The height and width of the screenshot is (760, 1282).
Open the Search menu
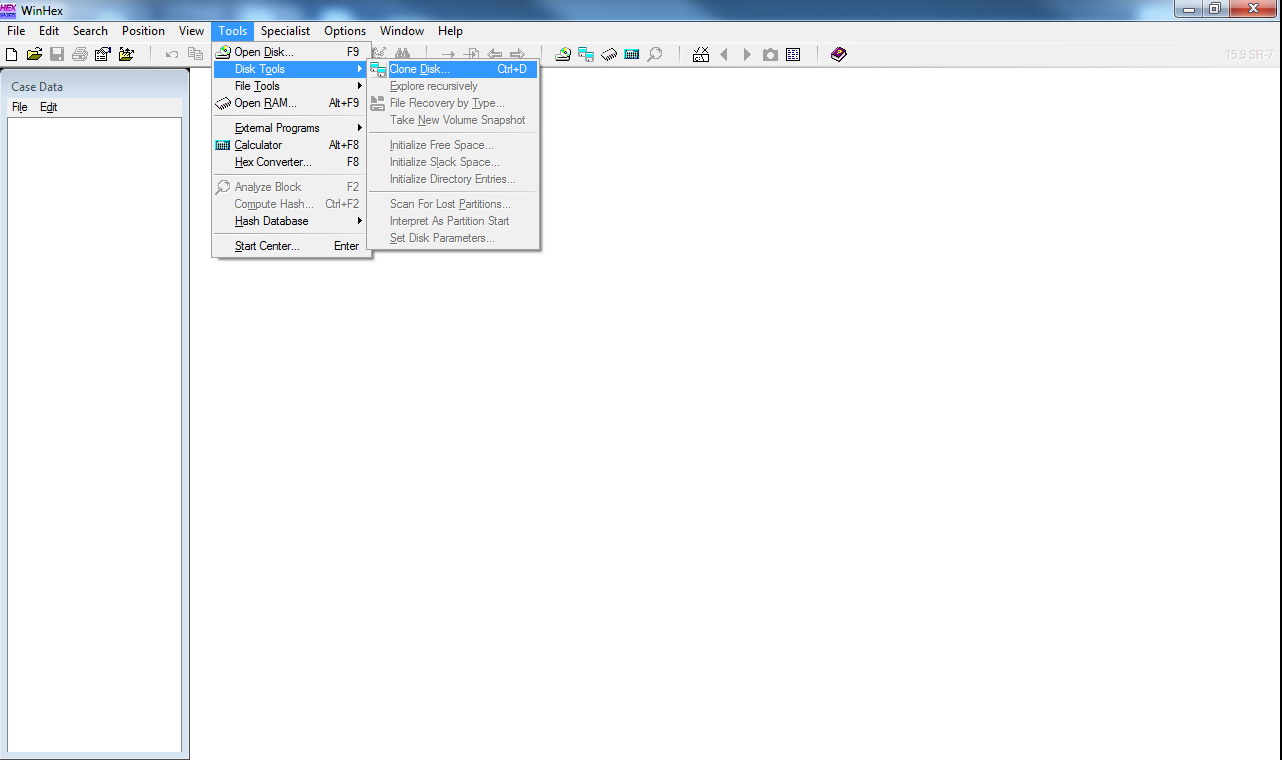tap(90, 31)
